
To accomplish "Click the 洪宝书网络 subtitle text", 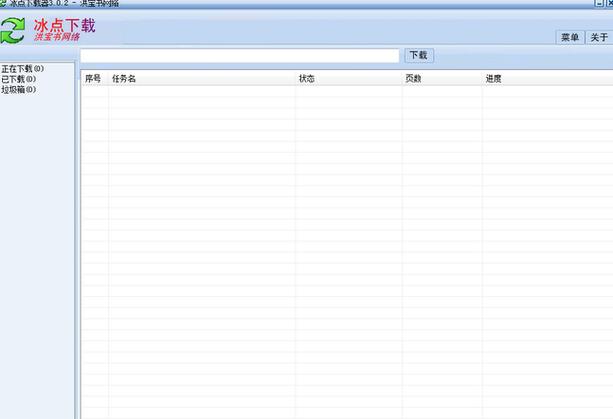I will (57, 37).
